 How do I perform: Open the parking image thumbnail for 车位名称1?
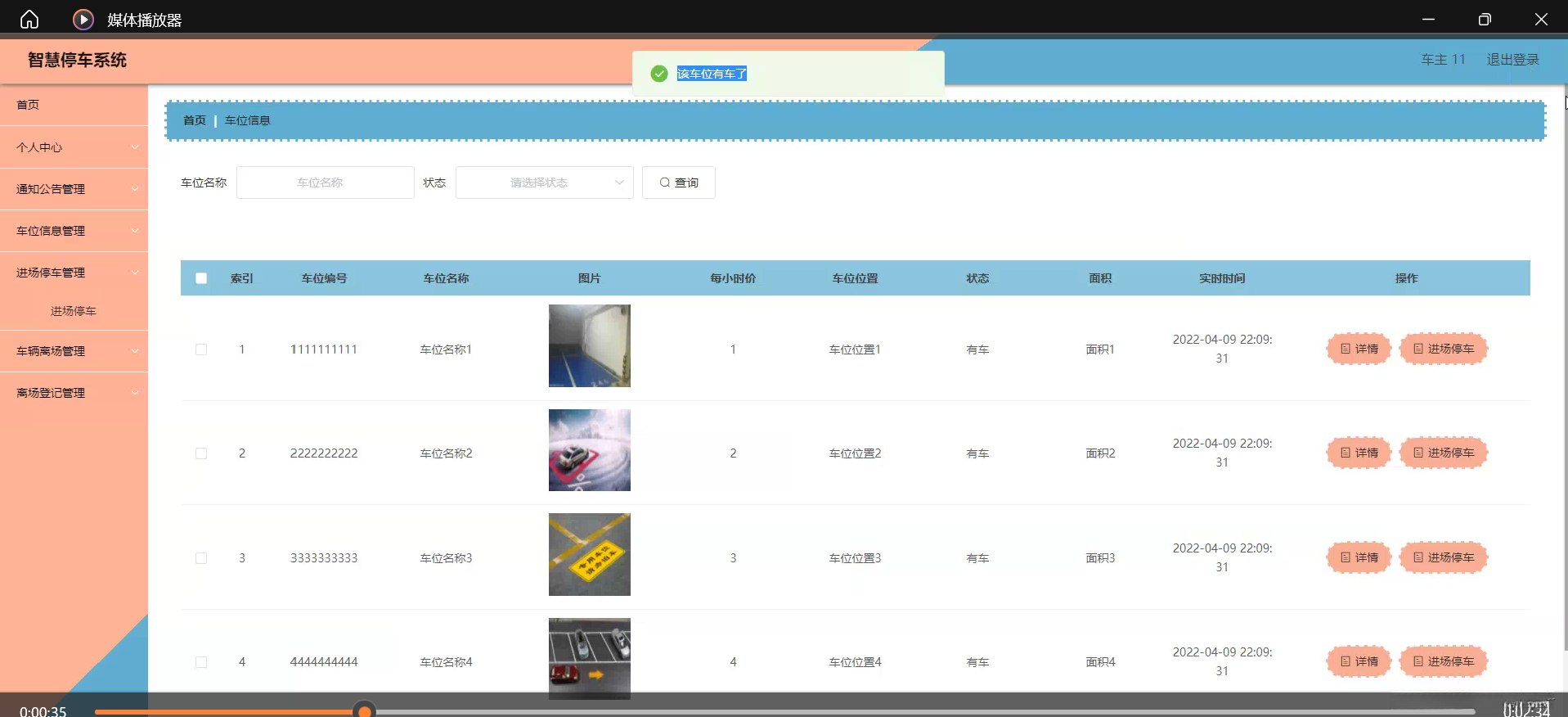point(590,345)
